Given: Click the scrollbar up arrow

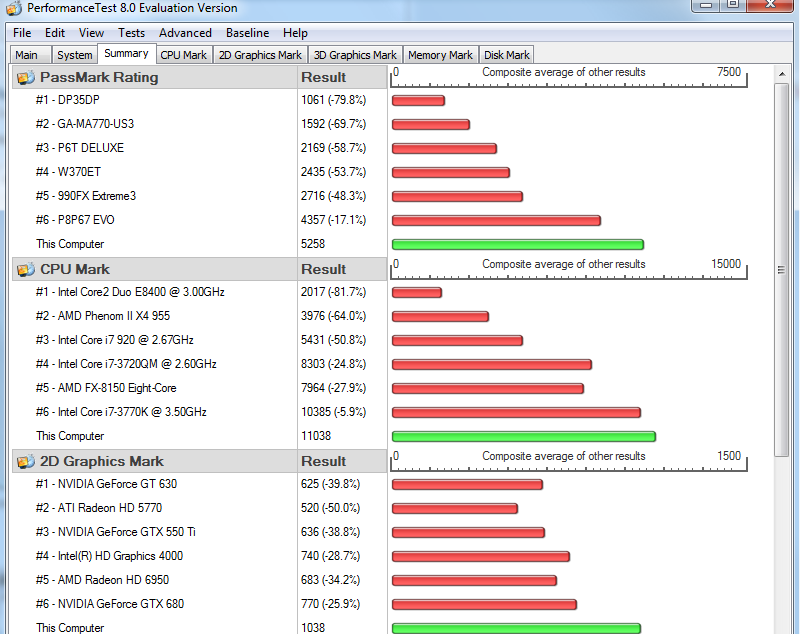Looking at the screenshot, I should [782, 74].
